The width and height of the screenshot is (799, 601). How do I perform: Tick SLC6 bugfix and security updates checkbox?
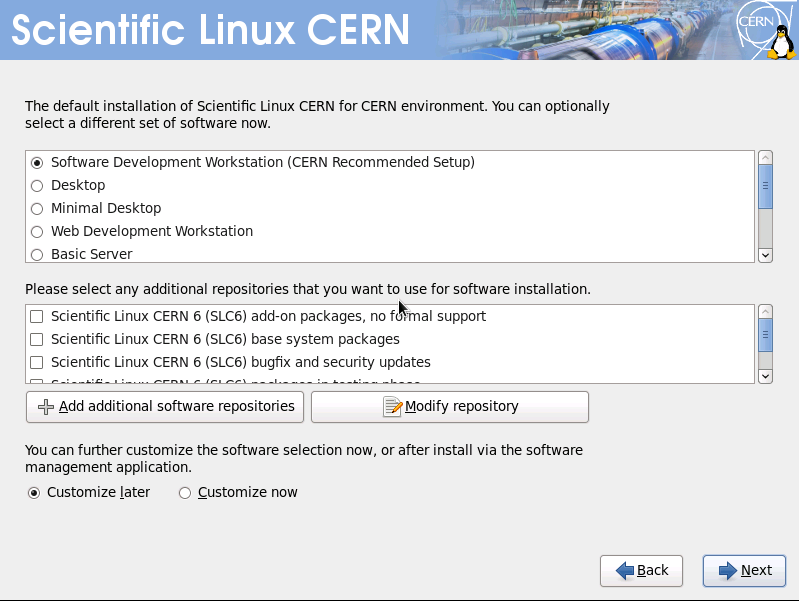click(x=37, y=362)
